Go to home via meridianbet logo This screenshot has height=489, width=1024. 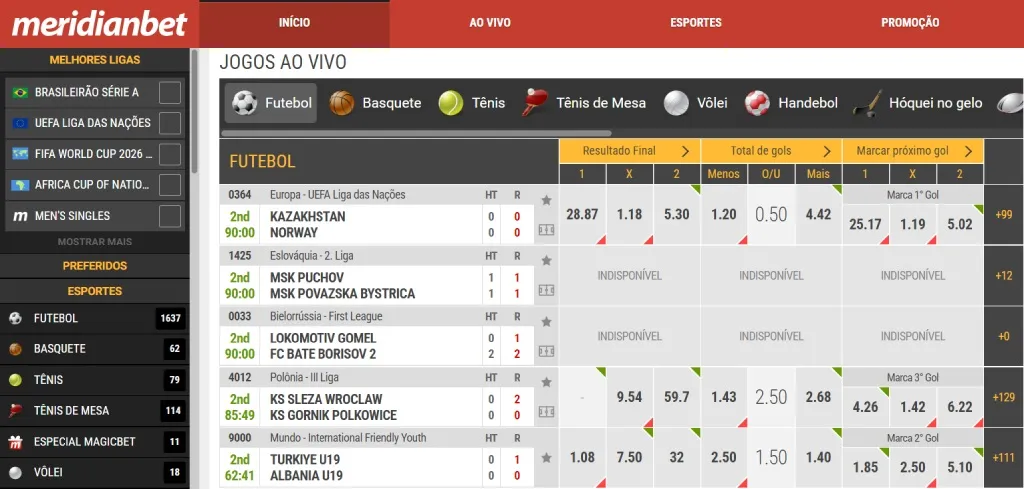99,24
